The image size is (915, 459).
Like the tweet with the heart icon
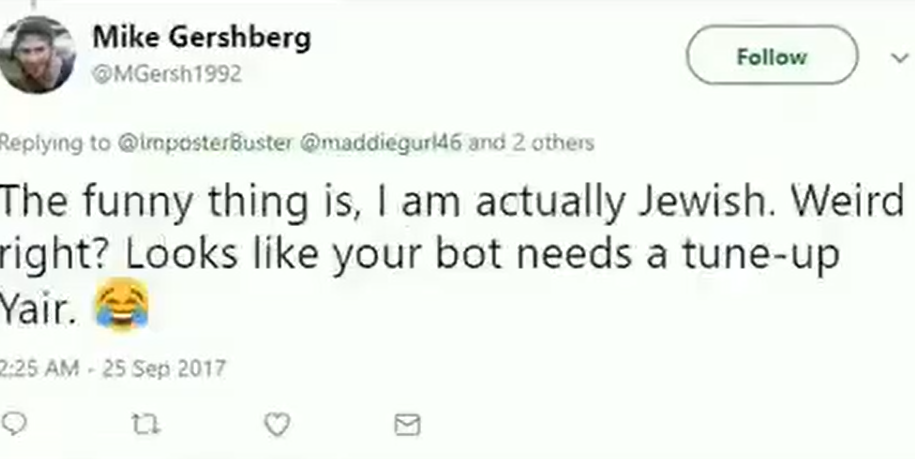click(277, 425)
